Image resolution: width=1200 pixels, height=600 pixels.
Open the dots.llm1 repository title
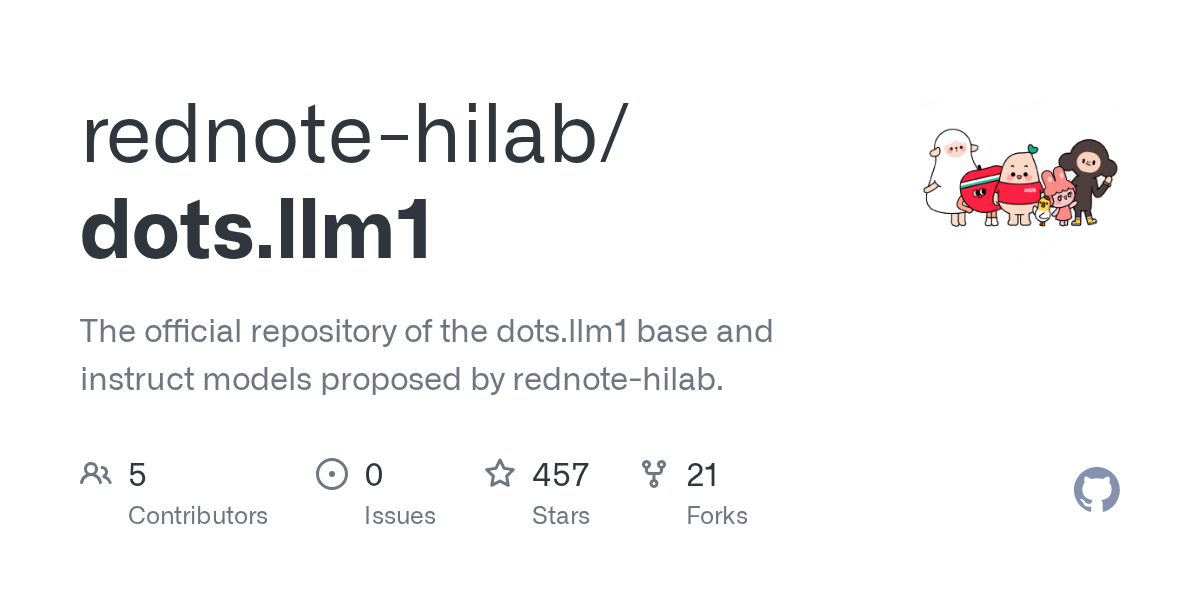257,230
